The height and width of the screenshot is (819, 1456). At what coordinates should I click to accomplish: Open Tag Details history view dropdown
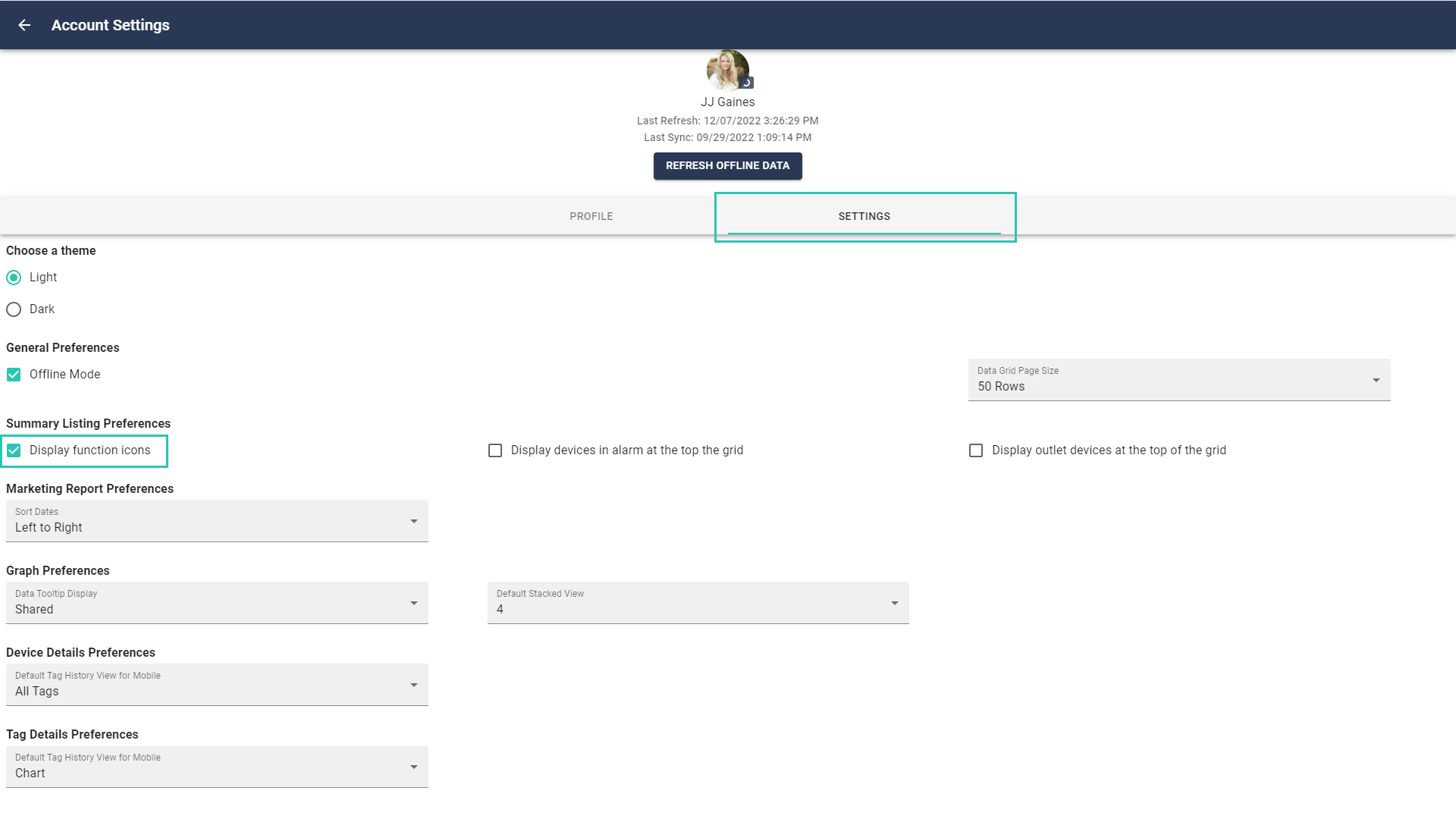[x=217, y=767]
